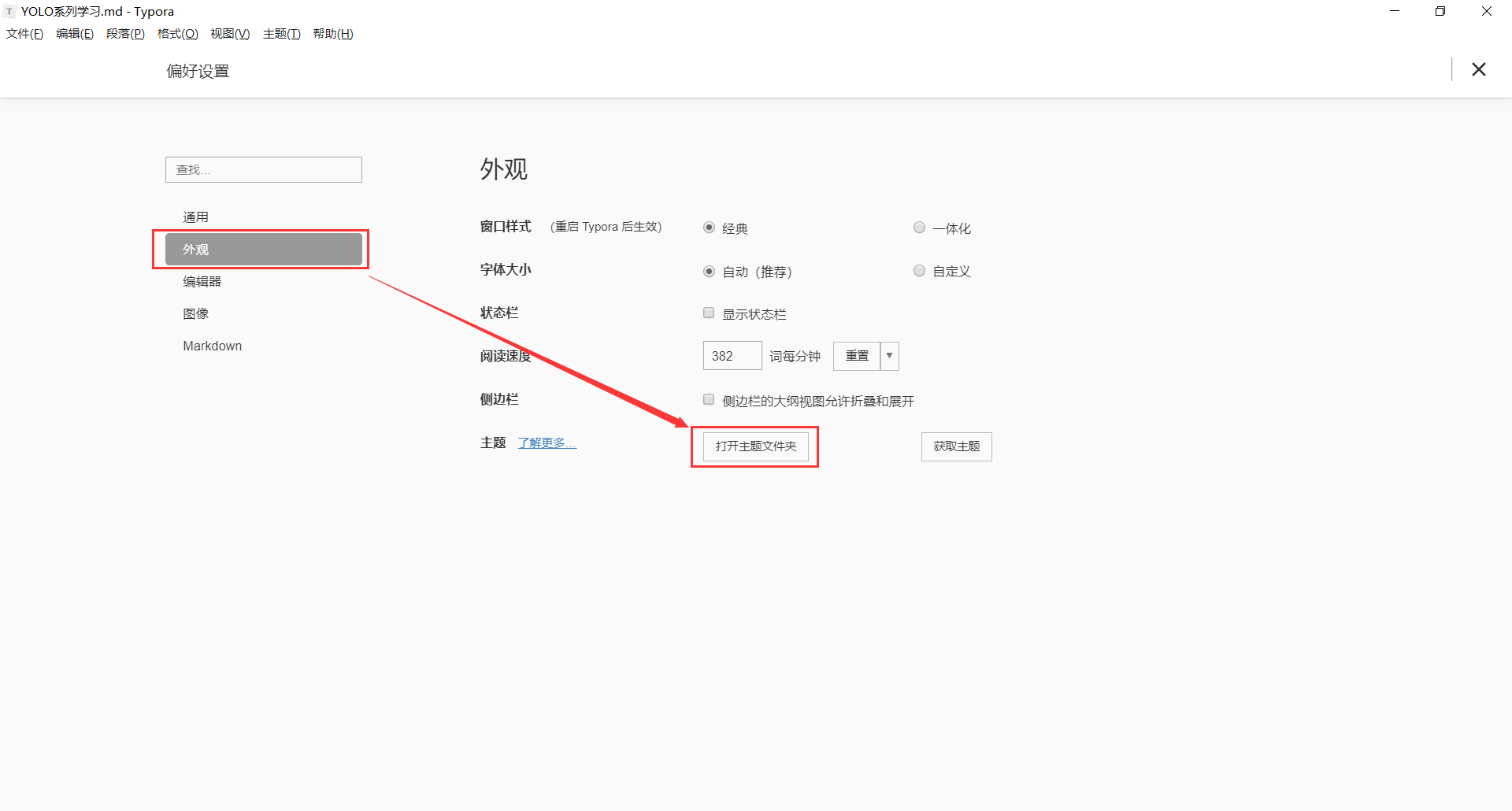This screenshot has height=811, width=1512.
Task: Select 自定义 font size option
Action: [x=919, y=271]
